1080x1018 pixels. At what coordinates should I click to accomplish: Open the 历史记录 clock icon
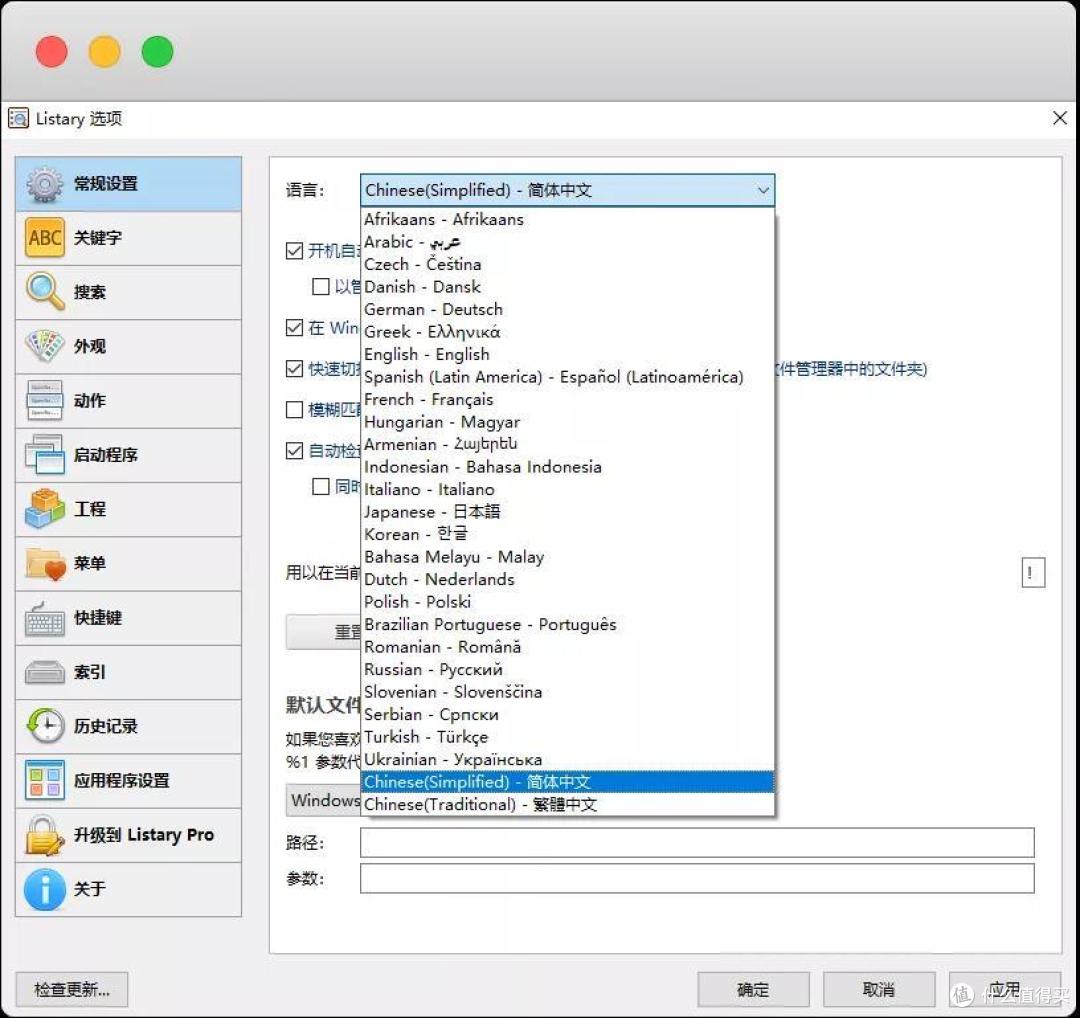pyautogui.click(x=45, y=726)
